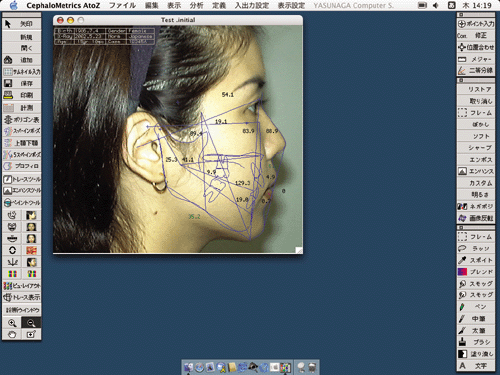This screenshot has height=375, width=500.
Task: Click the circular arrows rotate icon
Action: (12, 250)
